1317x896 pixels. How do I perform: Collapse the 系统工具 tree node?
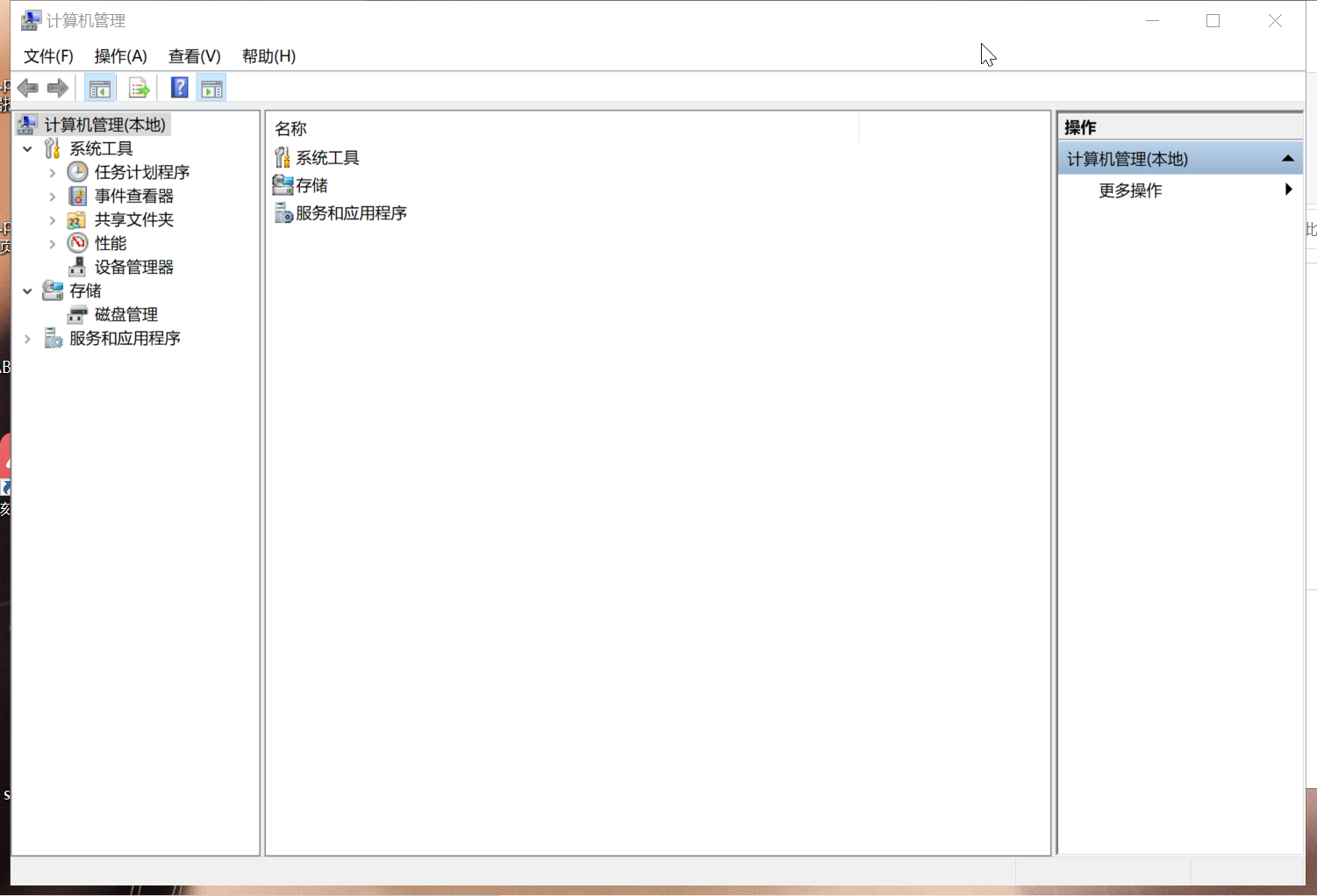27,148
